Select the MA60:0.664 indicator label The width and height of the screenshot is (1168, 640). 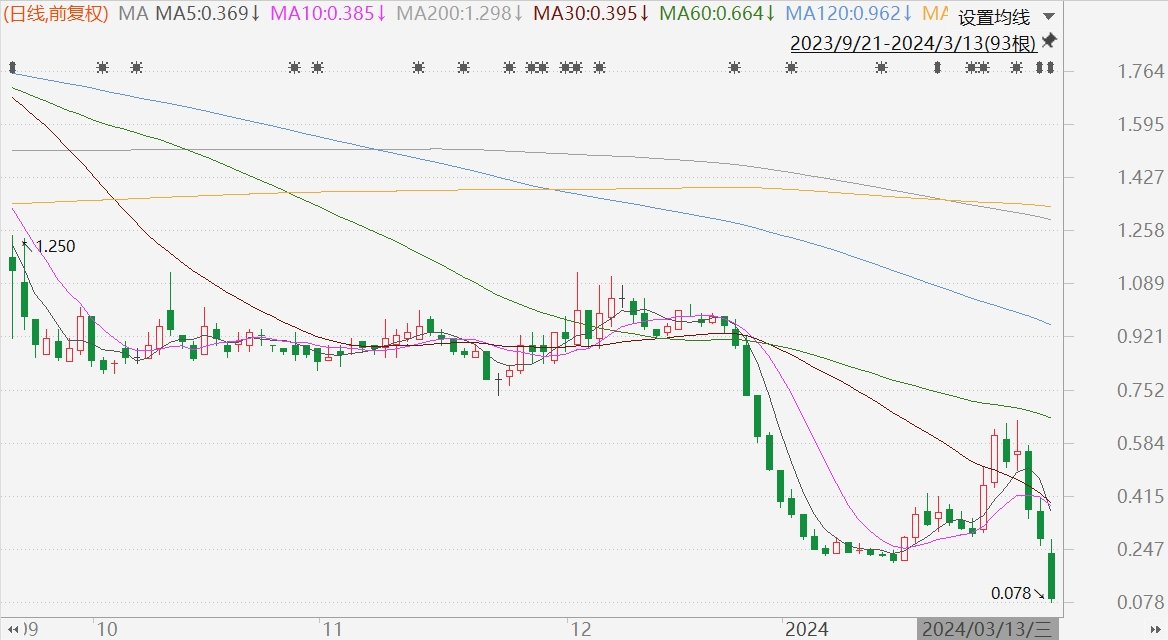(718, 13)
